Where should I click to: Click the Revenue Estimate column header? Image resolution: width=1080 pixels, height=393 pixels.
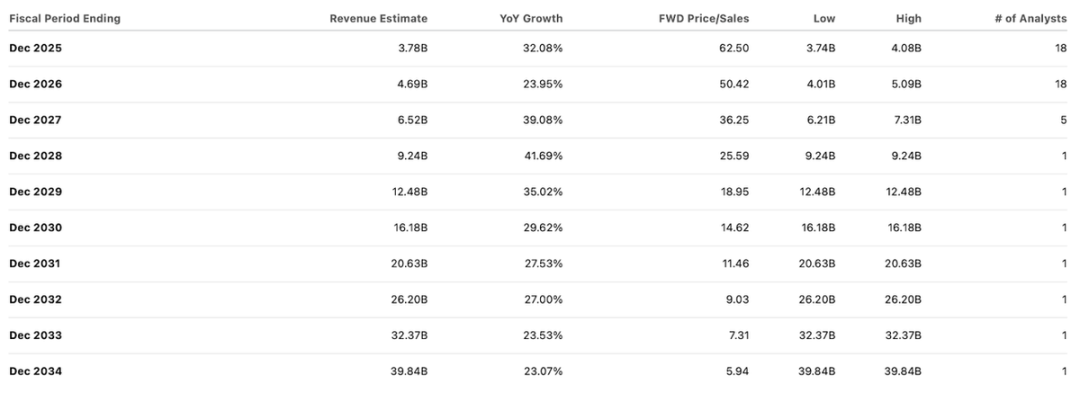coord(378,19)
